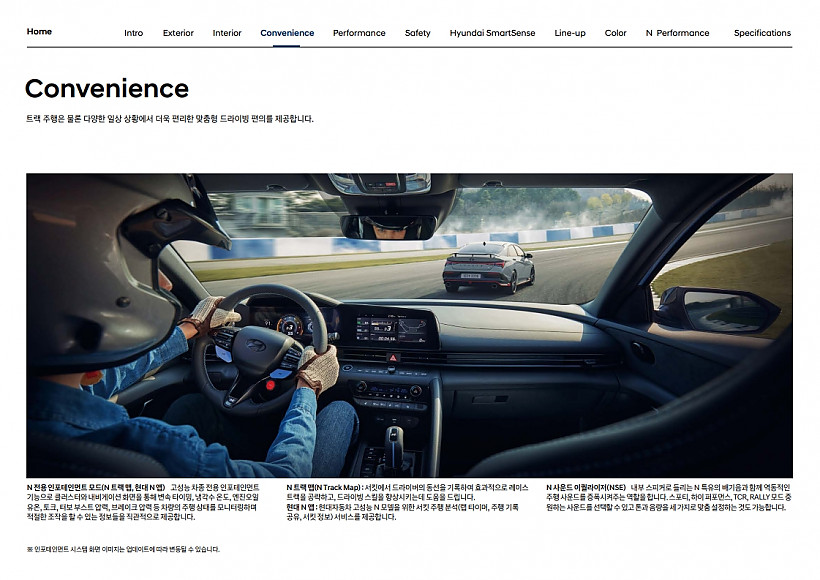Image resolution: width=820 pixels, height=580 pixels.
Task: Switch to the Safety tab
Action: tap(417, 33)
